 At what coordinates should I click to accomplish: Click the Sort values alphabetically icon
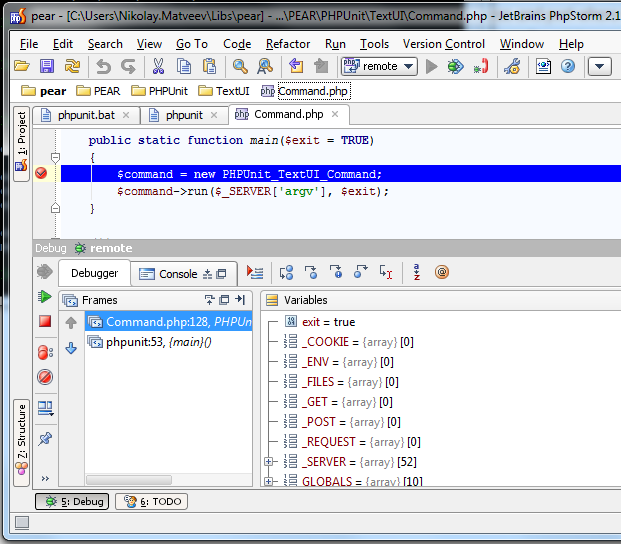point(417,272)
